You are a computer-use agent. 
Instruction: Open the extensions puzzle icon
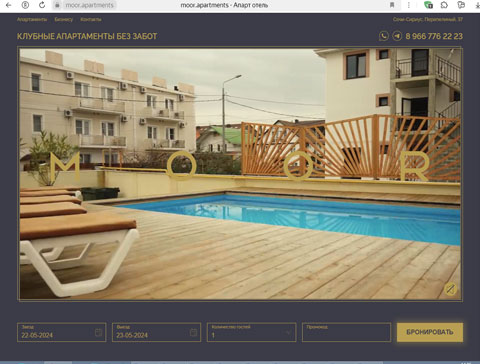[x=444, y=5]
